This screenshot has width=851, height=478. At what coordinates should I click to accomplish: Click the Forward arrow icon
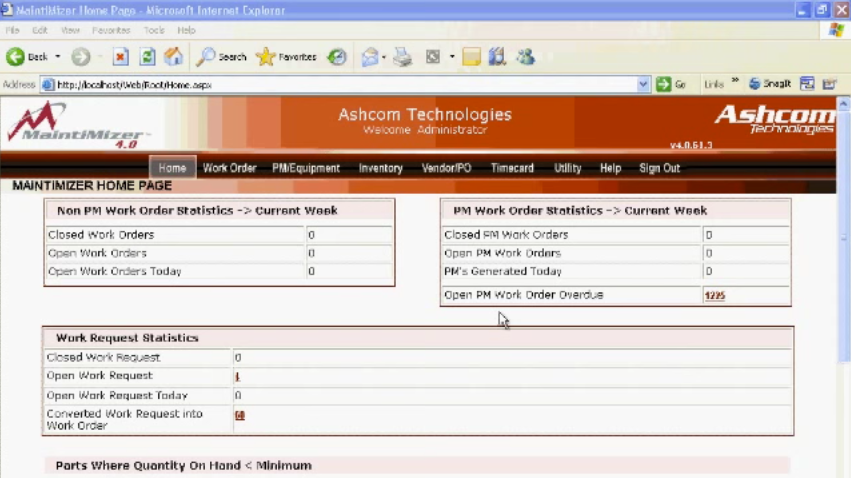pos(81,56)
